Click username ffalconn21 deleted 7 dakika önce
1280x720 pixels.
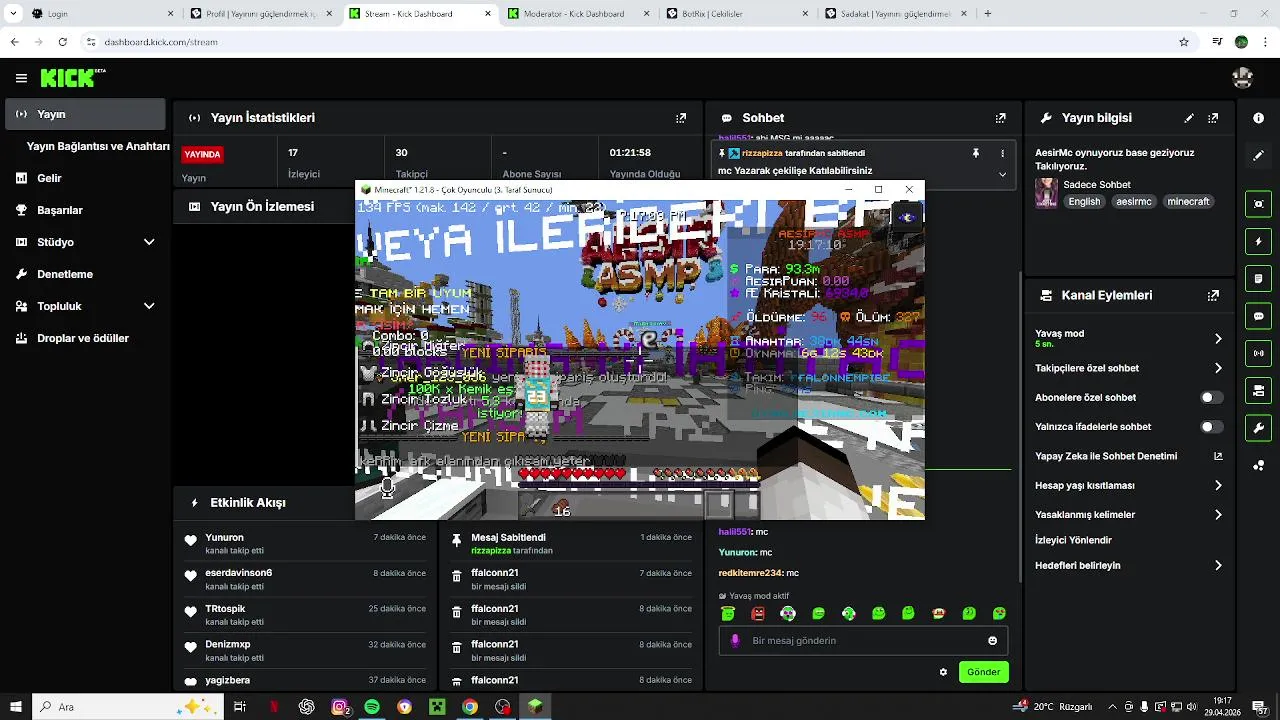494,573
